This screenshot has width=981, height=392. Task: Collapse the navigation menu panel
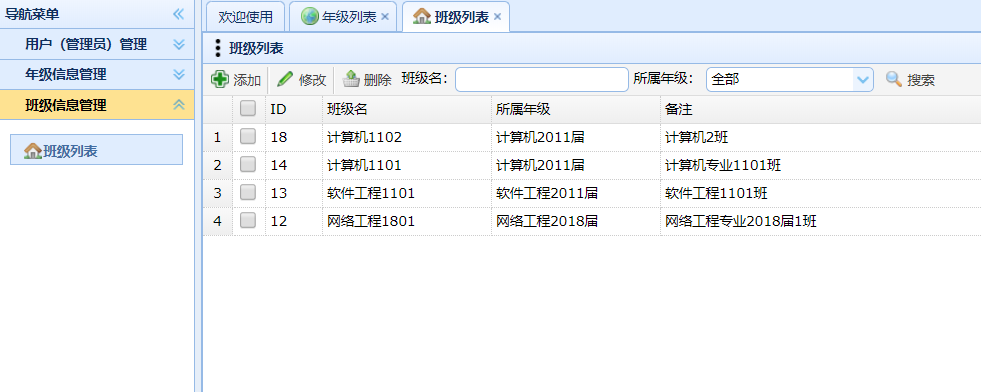[179, 14]
